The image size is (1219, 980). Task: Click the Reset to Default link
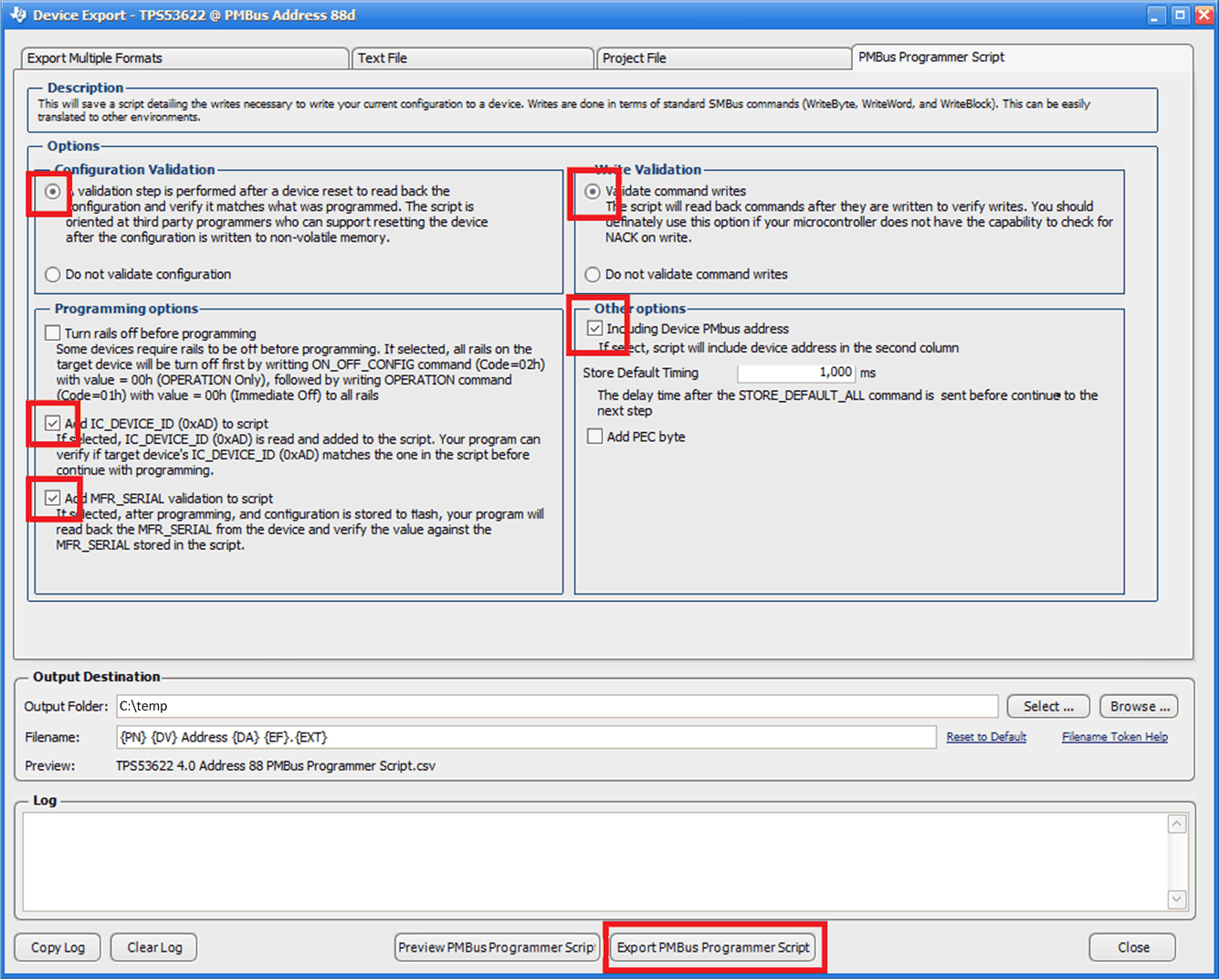pos(986,737)
